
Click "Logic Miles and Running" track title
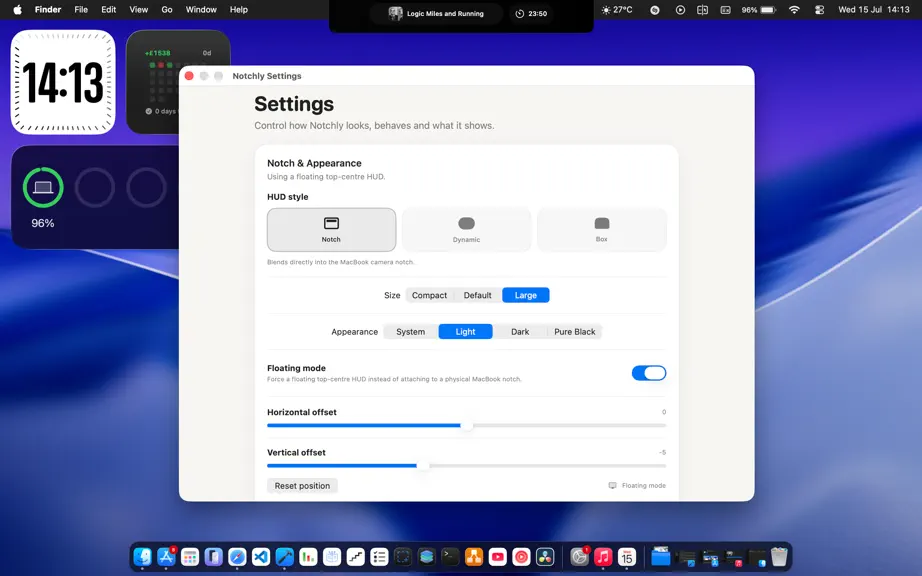coord(445,14)
